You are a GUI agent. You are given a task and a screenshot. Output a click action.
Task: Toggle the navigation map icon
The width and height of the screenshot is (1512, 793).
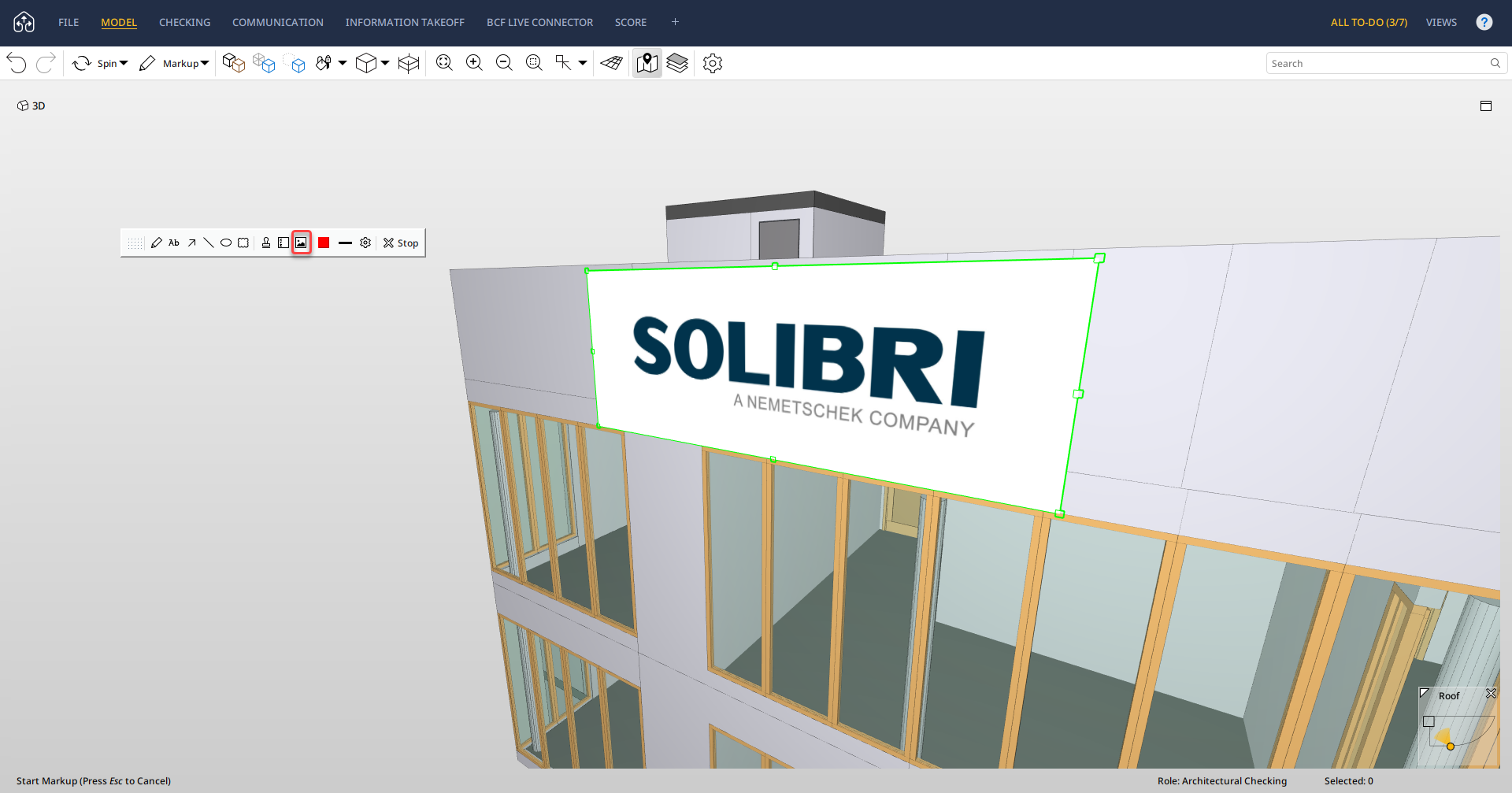(x=647, y=63)
